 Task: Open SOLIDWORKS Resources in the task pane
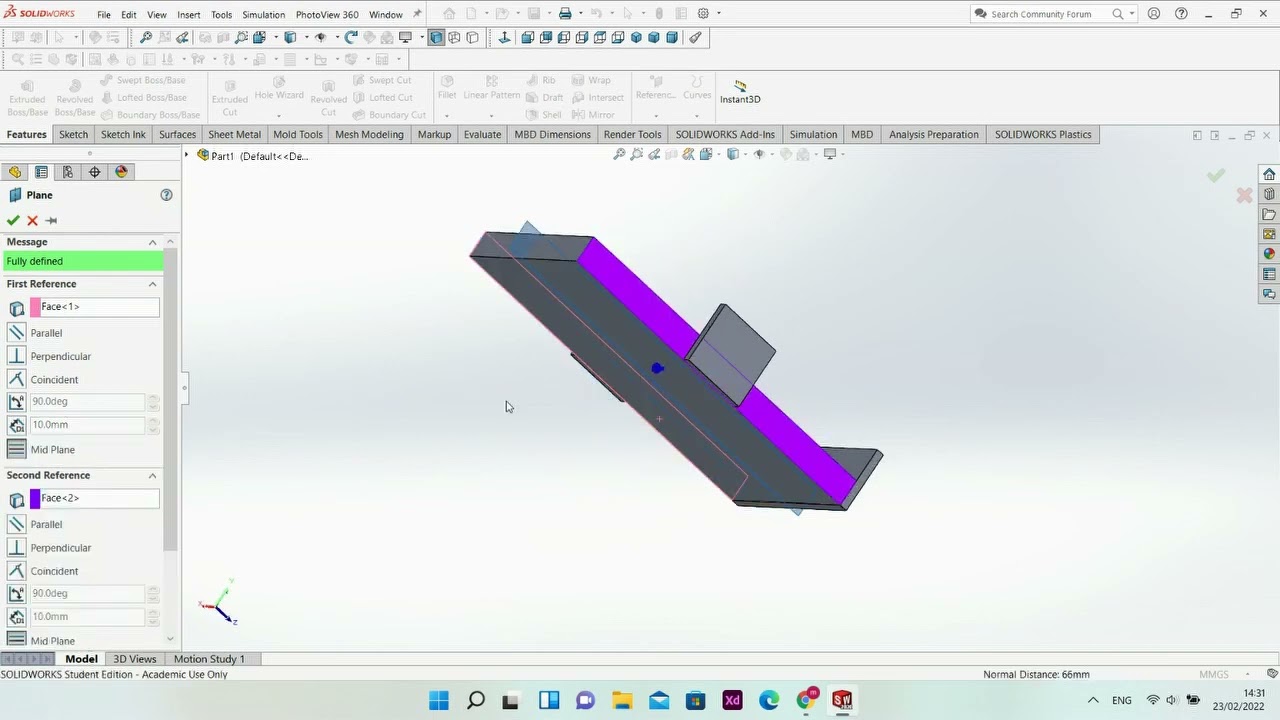(x=1269, y=174)
